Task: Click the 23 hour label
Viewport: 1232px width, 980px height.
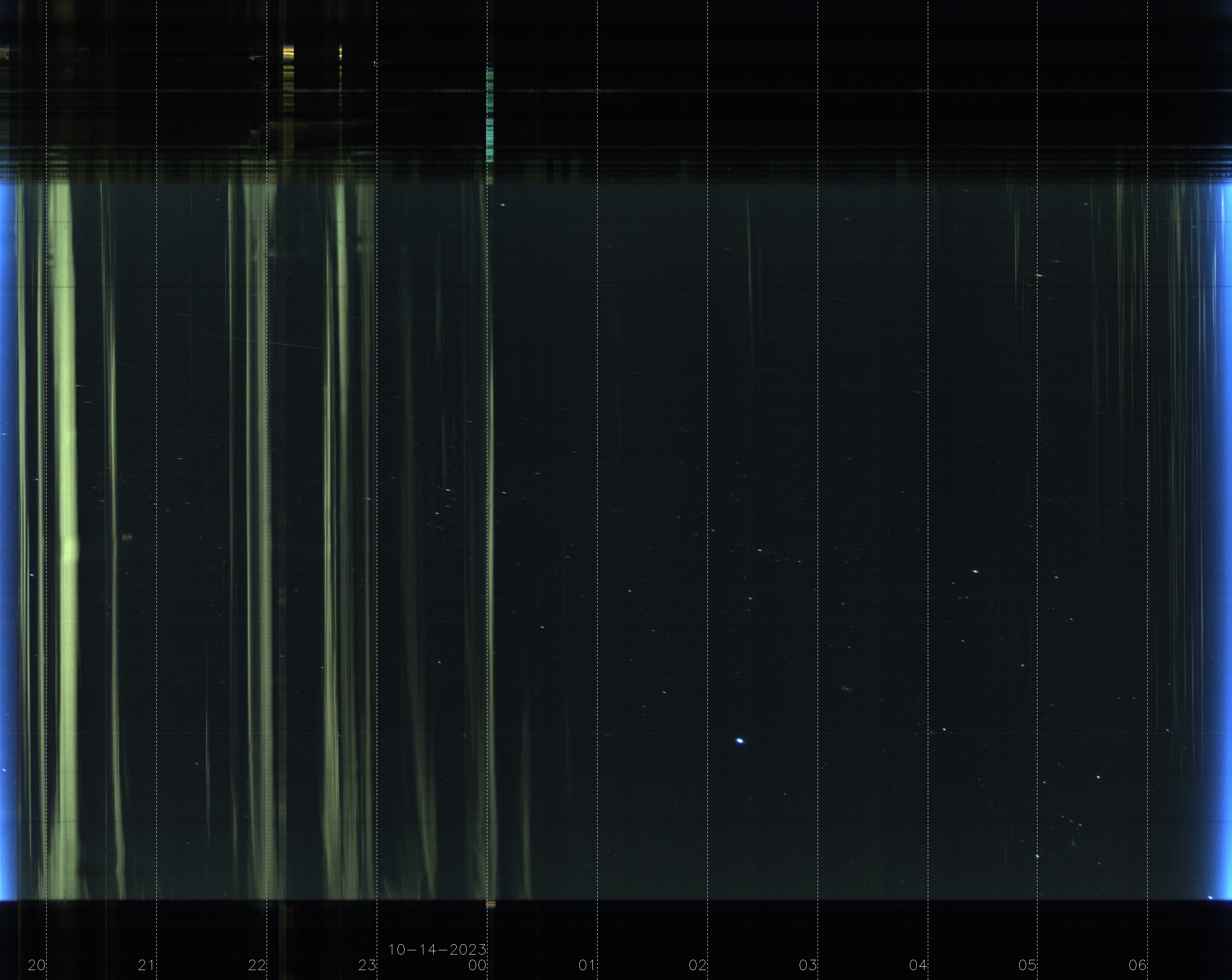Action: click(x=367, y=965)
